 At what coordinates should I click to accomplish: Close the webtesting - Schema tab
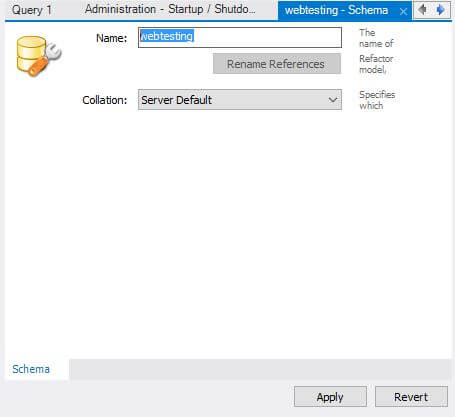[403, 12]
